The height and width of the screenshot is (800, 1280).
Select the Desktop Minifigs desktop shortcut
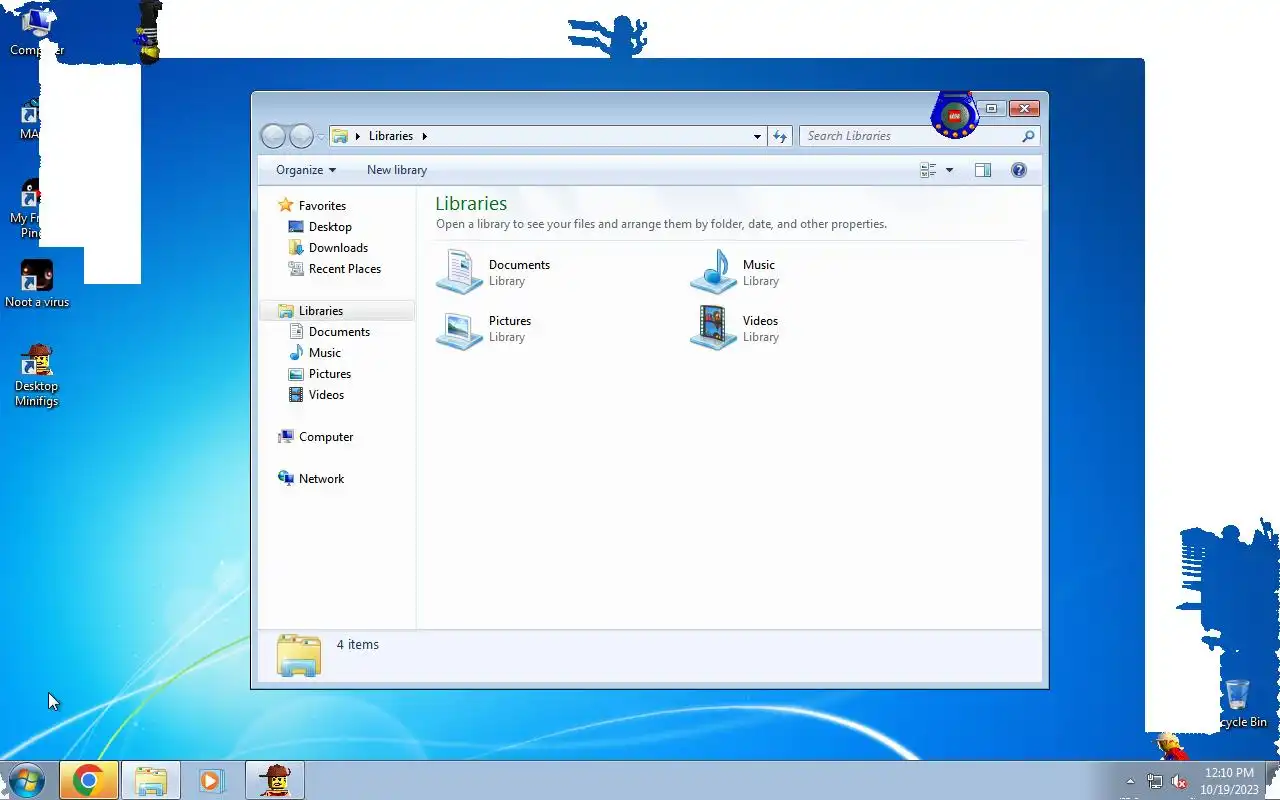37,376
